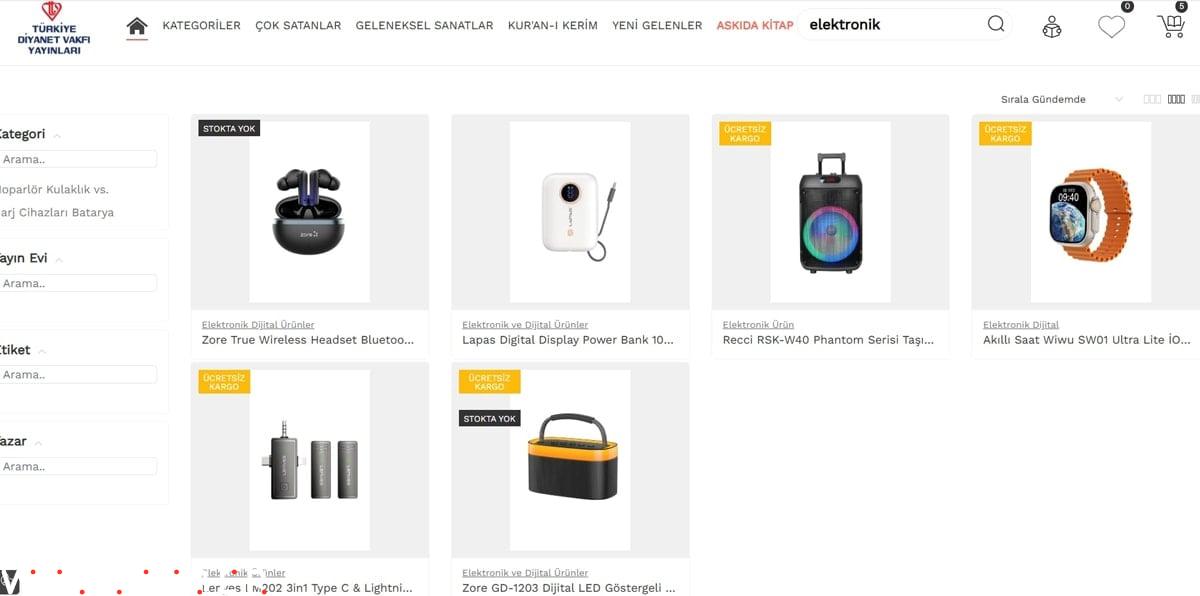Go to ASKIDA KİTAP page
The width and height of the screenshot is (1200, 596).
(755, 26)
